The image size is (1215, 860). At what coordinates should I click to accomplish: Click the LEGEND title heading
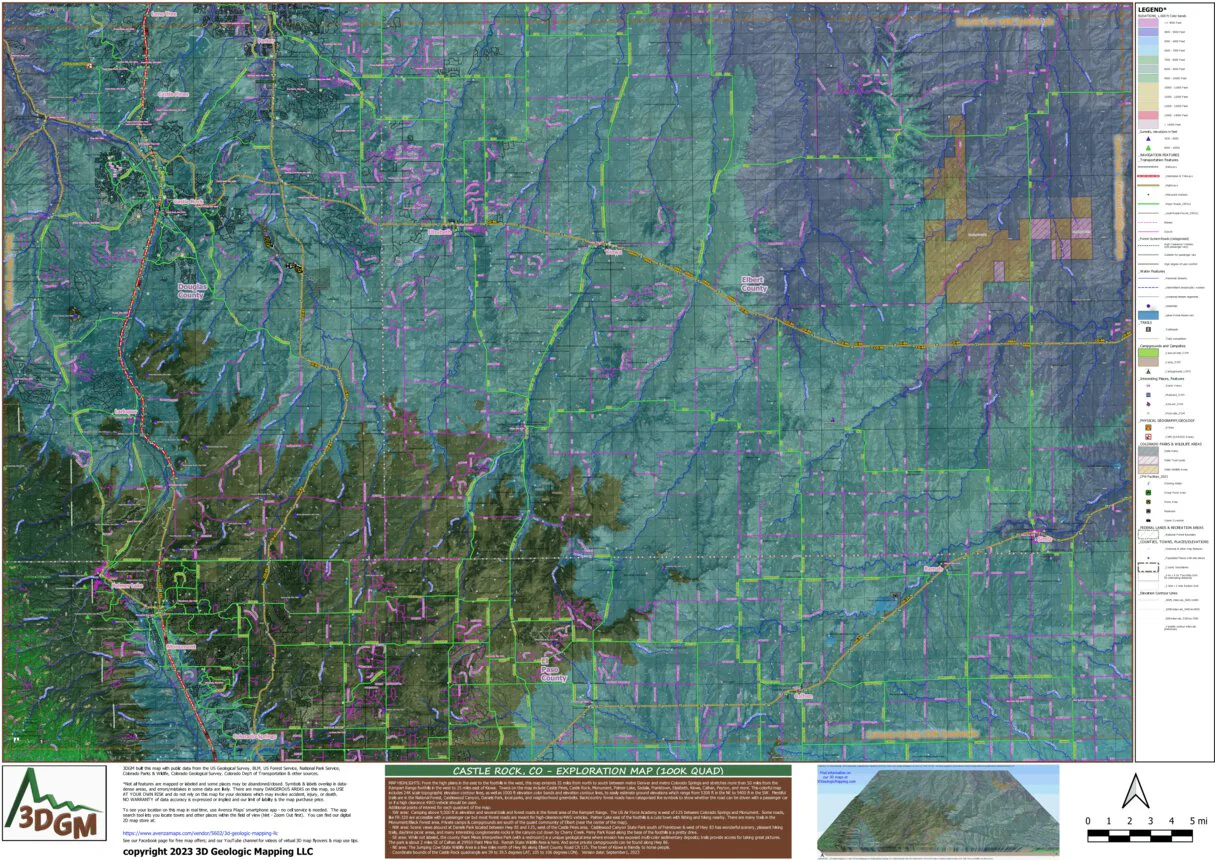1153,8
